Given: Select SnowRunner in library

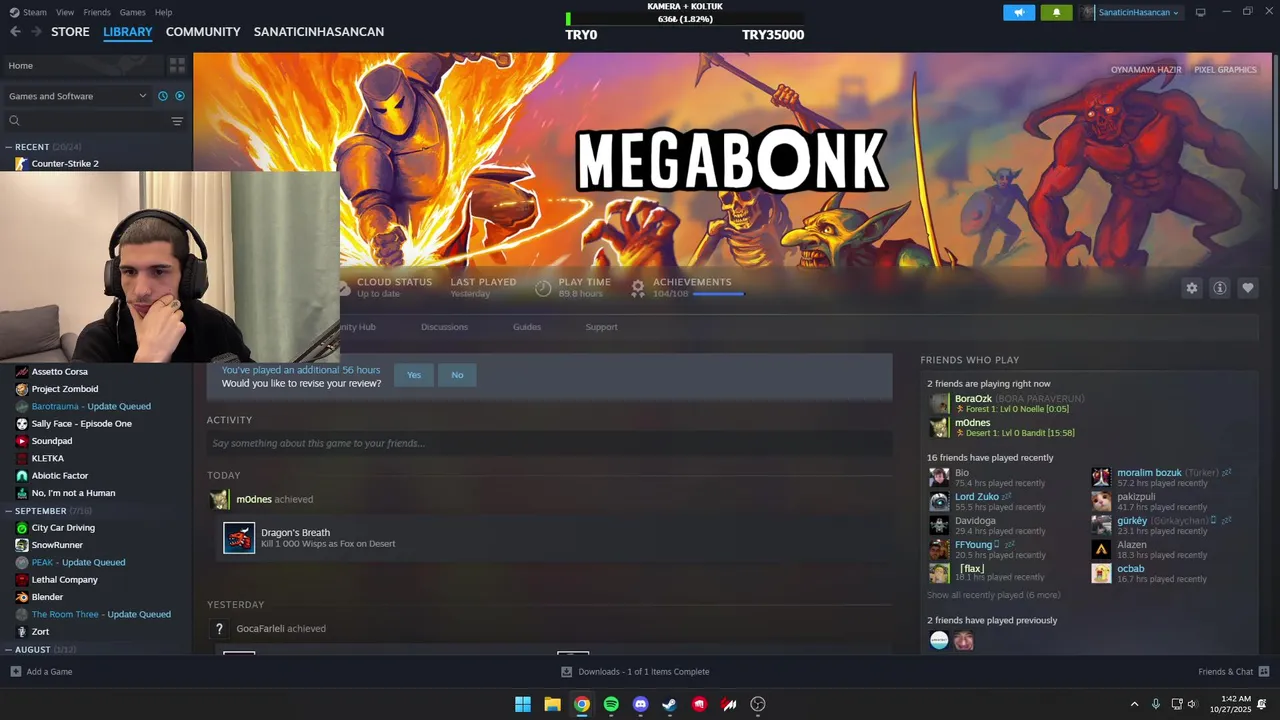Looking at the screenshot, I should [x=57, y=545].
